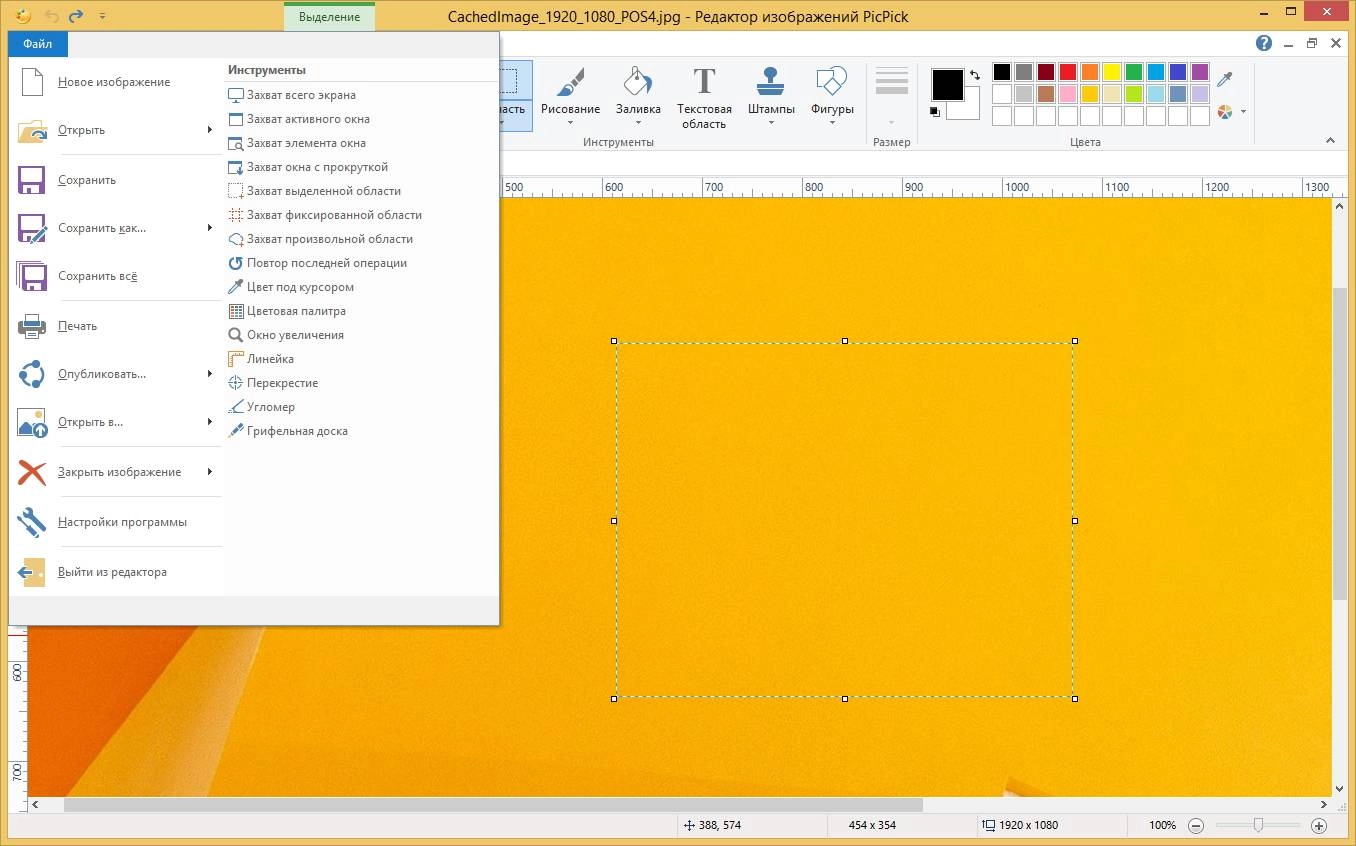Click the top-middle selection handle

(x=845, y=341)
